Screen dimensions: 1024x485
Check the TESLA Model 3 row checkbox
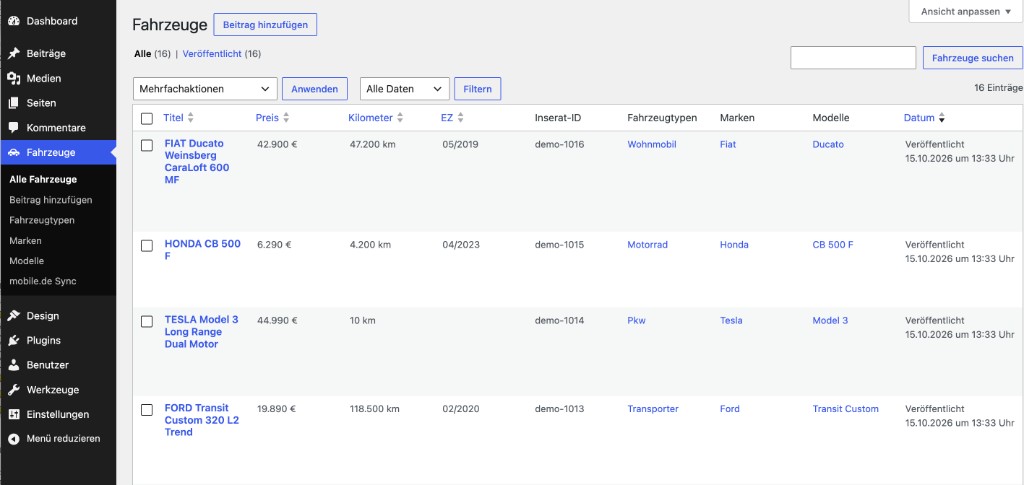147,321
